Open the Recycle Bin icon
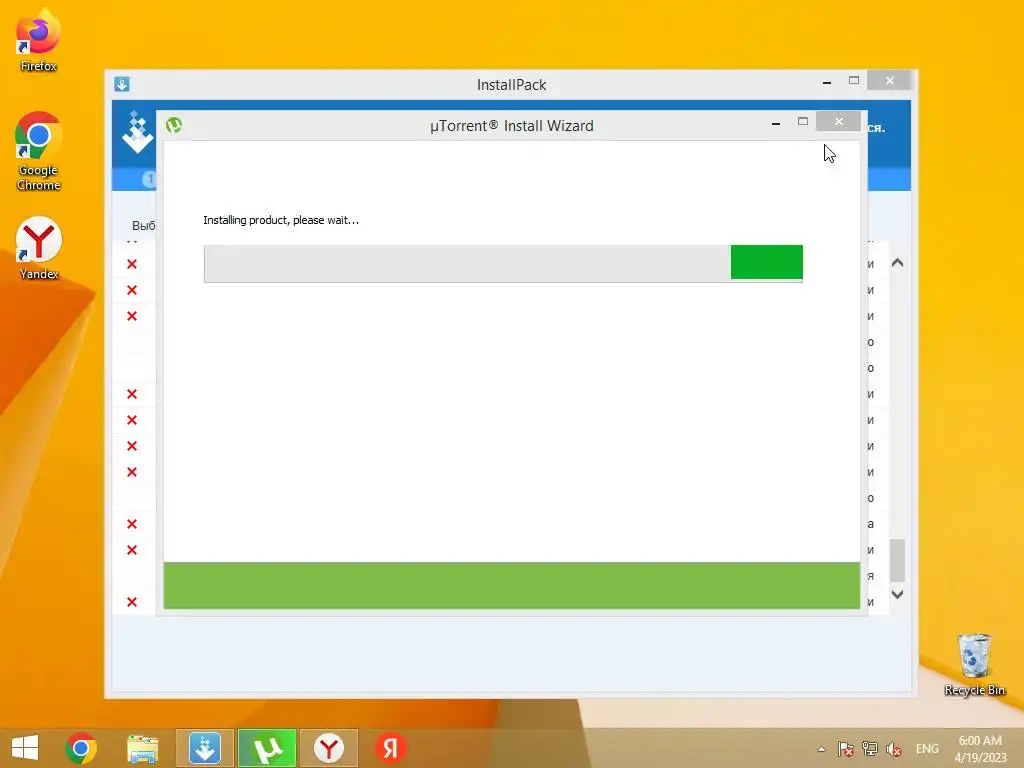This screenshot has width=1024, height=768. [974, 665]
